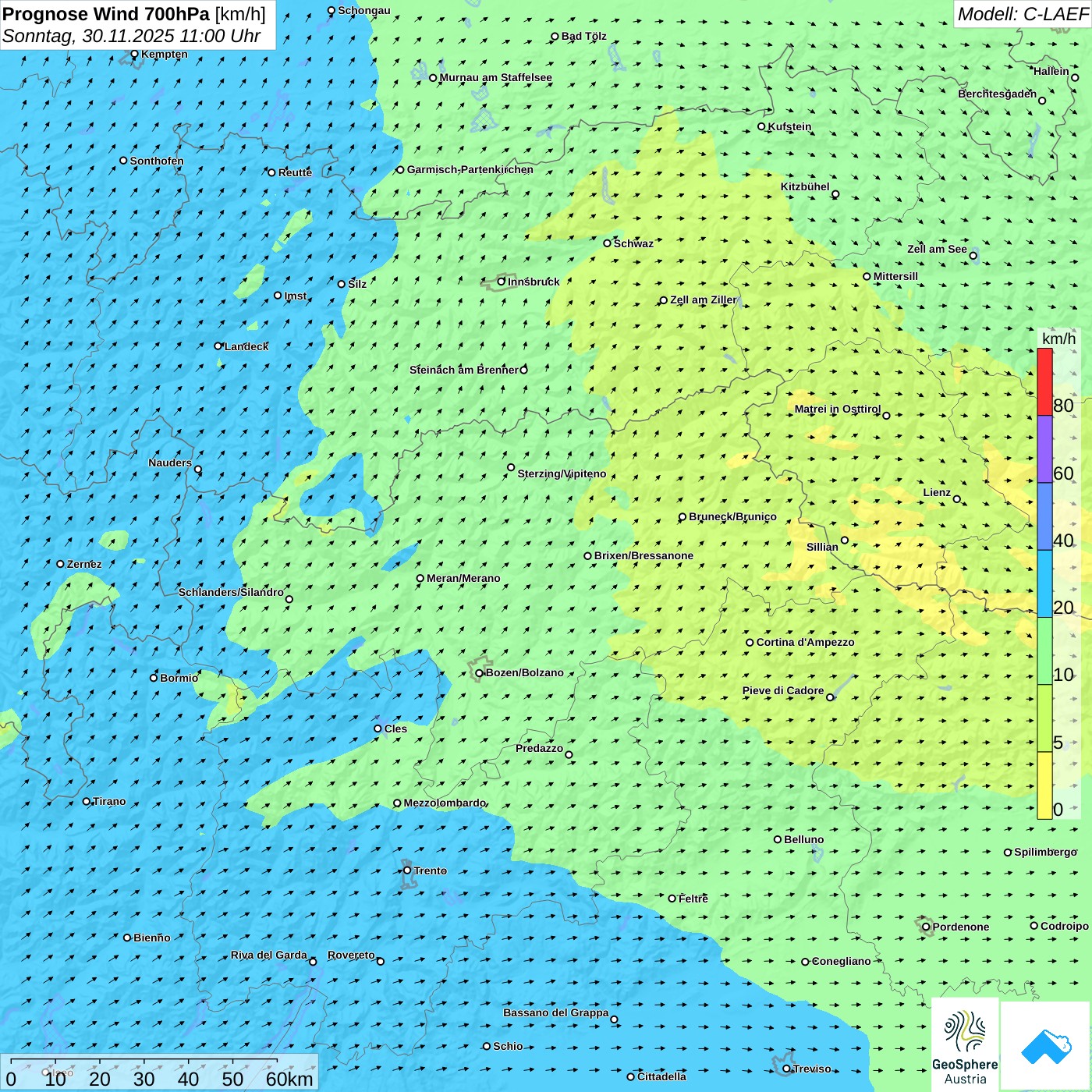Click the km/h unit label above legend

[1058, 339]
